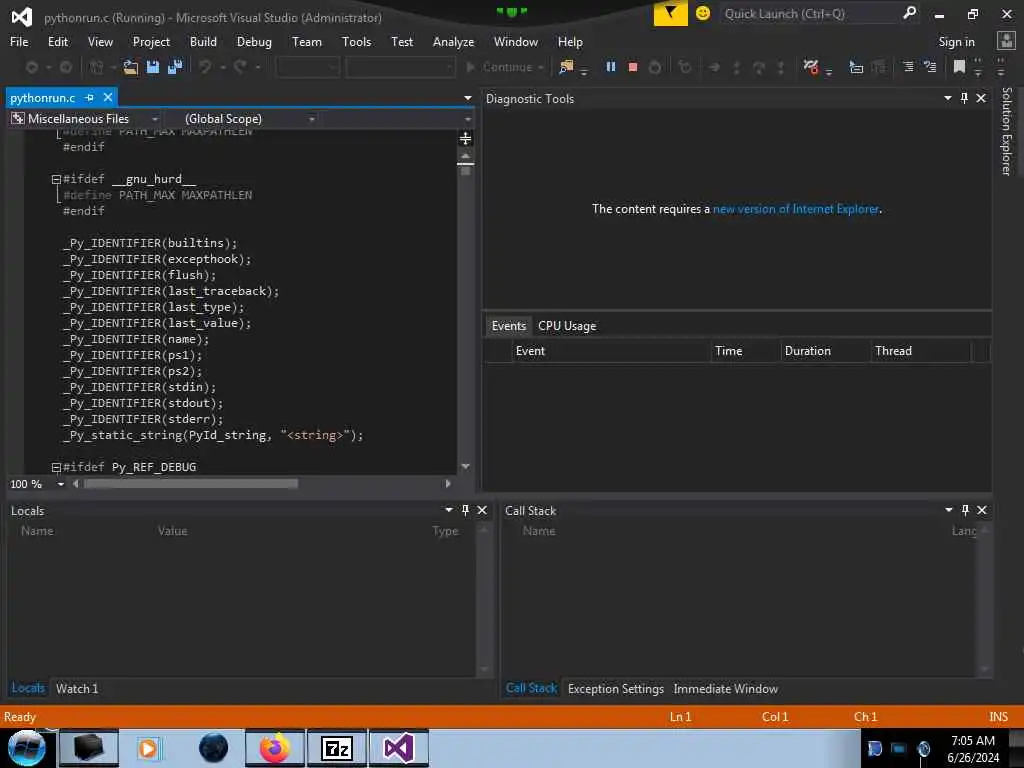Click the Step Into arrow icon

[x=737, y=67]
